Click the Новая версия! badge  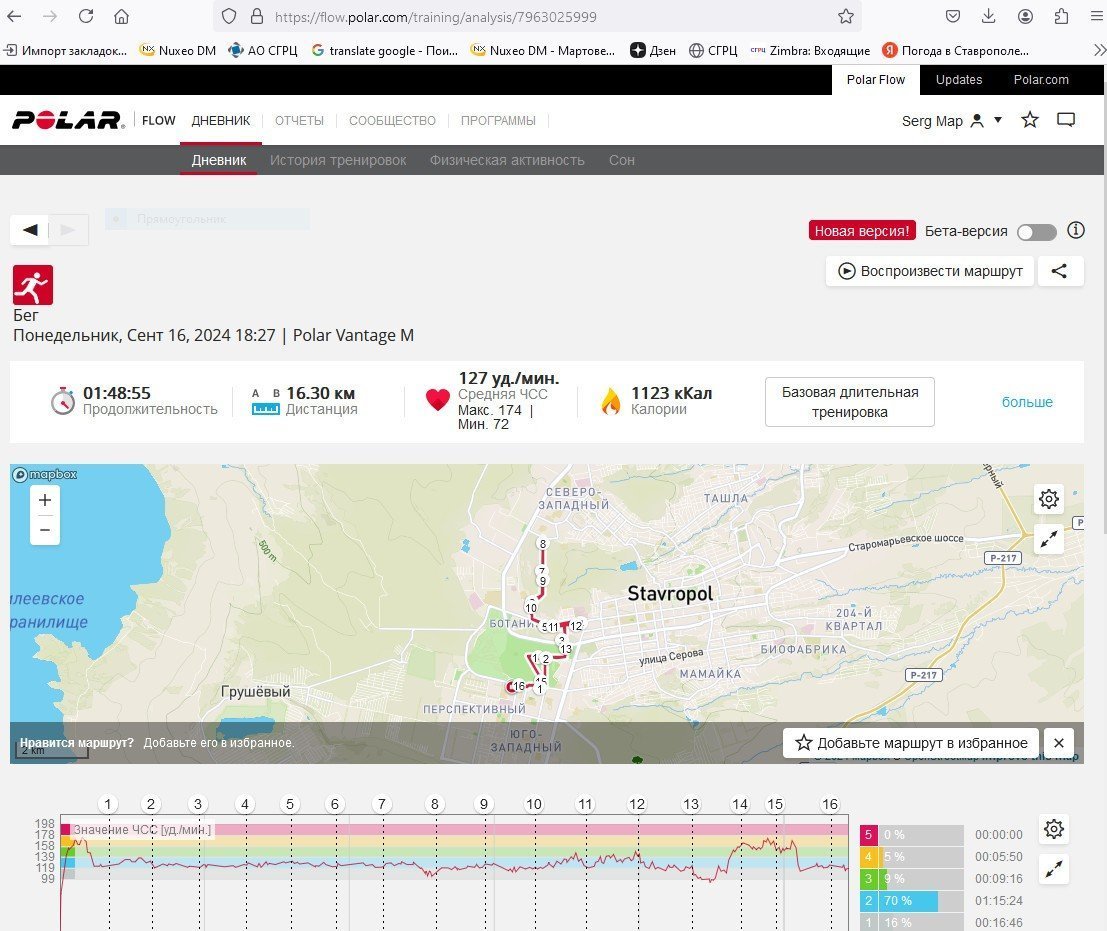tap(861, 231)
